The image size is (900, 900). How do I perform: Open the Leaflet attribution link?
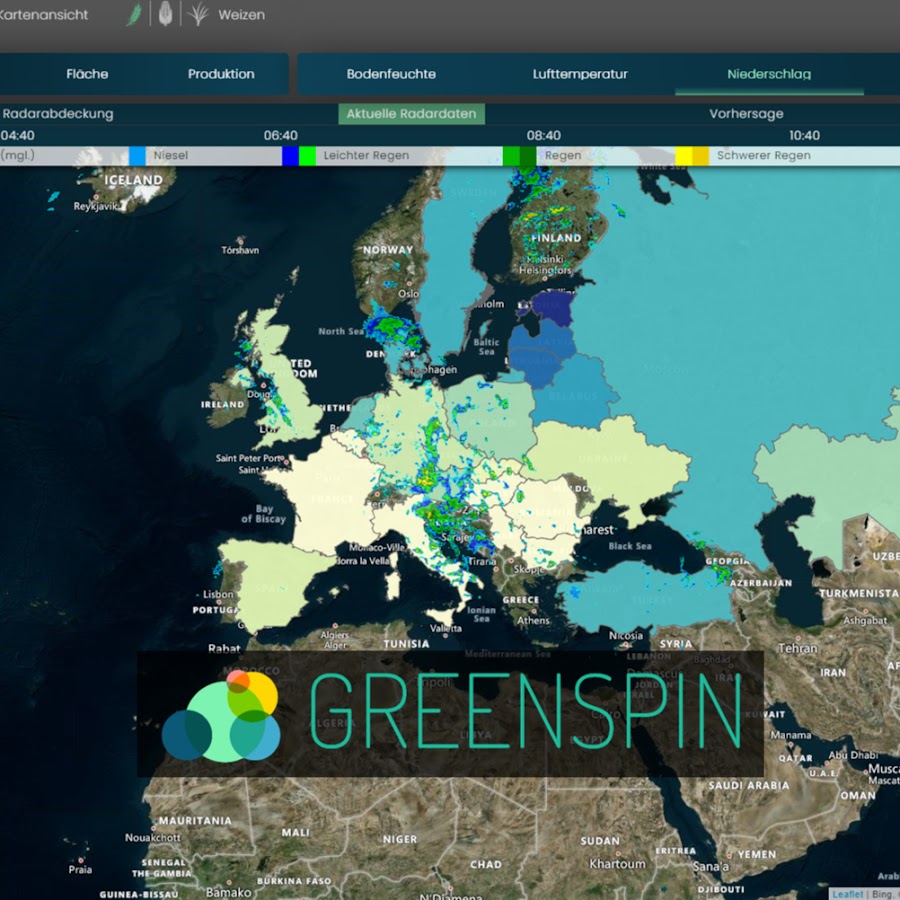coord(847,894)
